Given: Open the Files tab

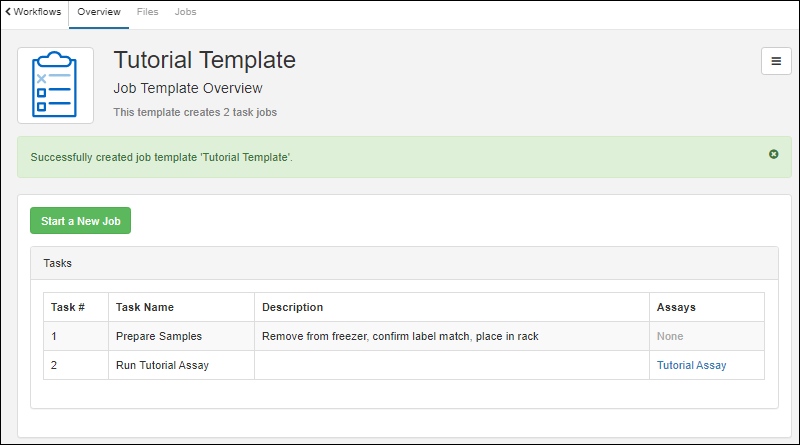Looking at the screenshot, I should 147,12.
